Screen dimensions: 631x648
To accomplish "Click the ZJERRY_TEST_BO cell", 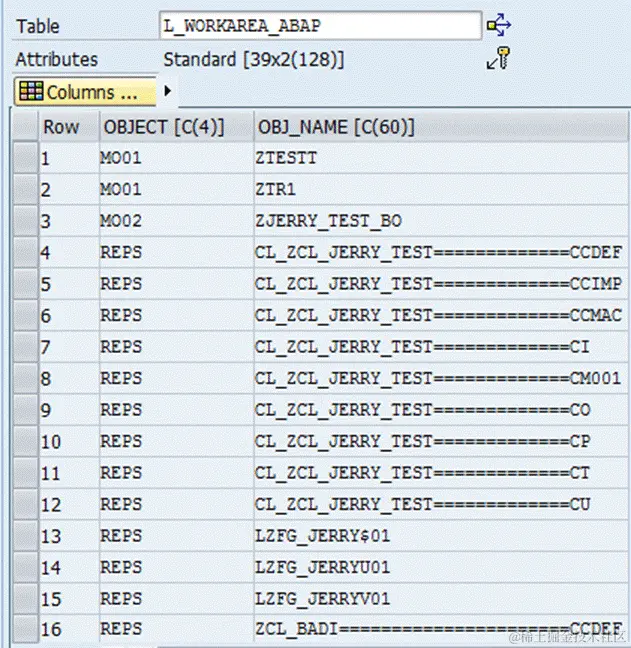I will pos(441,221).
